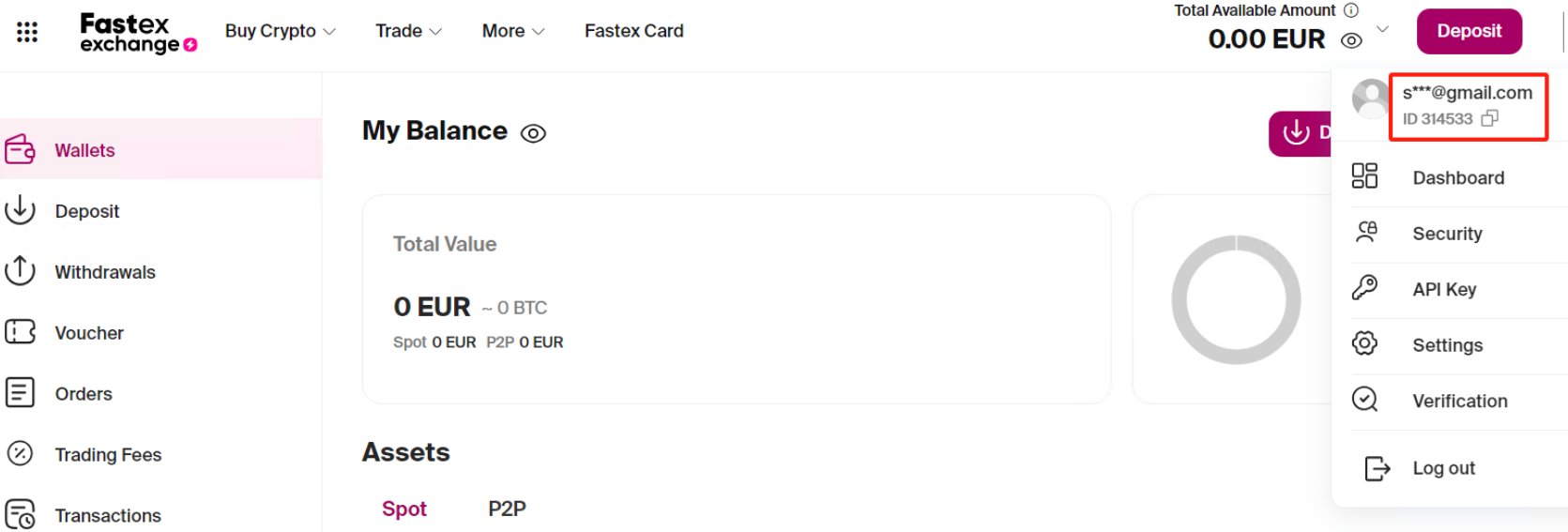Switch to the P2P assets tab

click(507, 509)
